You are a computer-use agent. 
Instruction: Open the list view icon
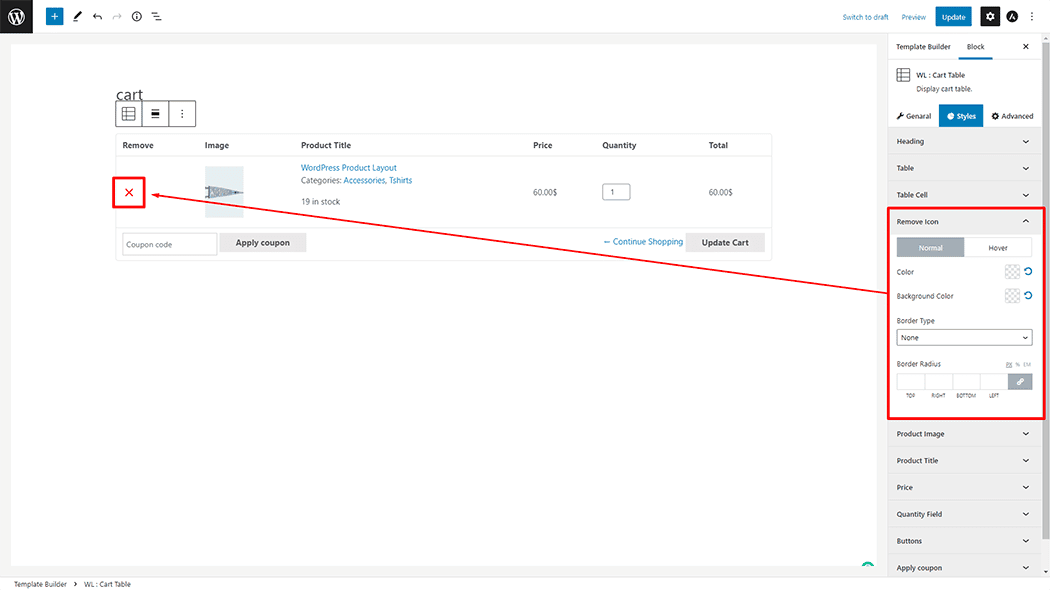pos(156,17)
